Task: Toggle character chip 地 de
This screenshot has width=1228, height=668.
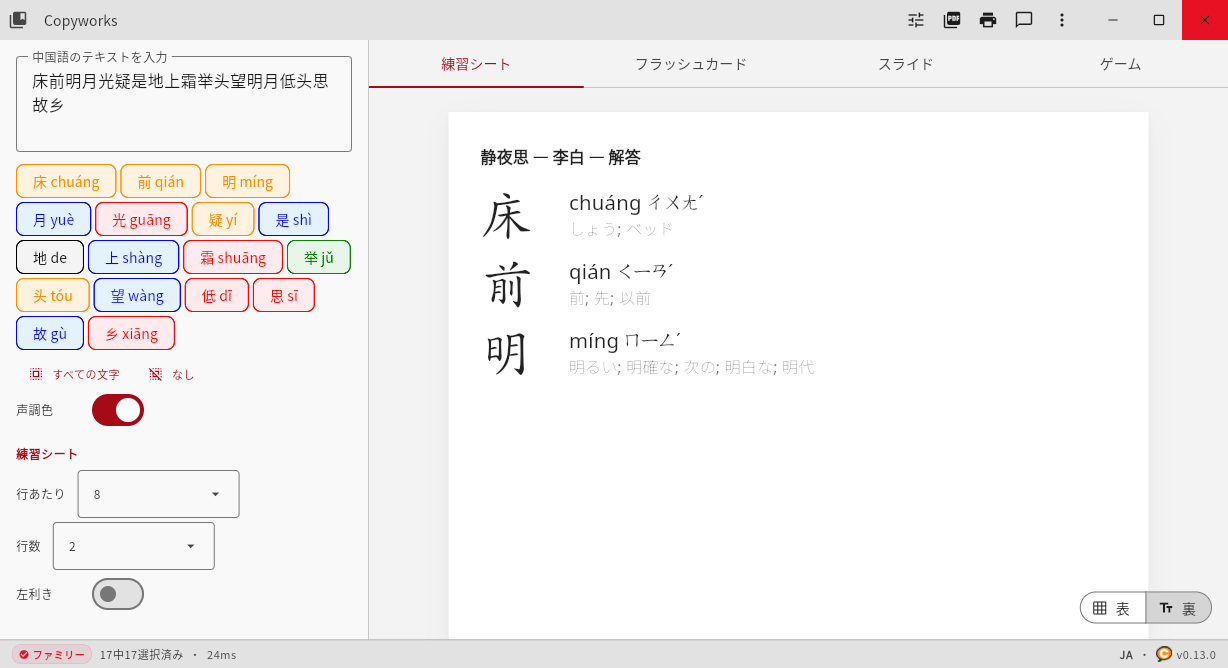Action: [x=50, y=257]
